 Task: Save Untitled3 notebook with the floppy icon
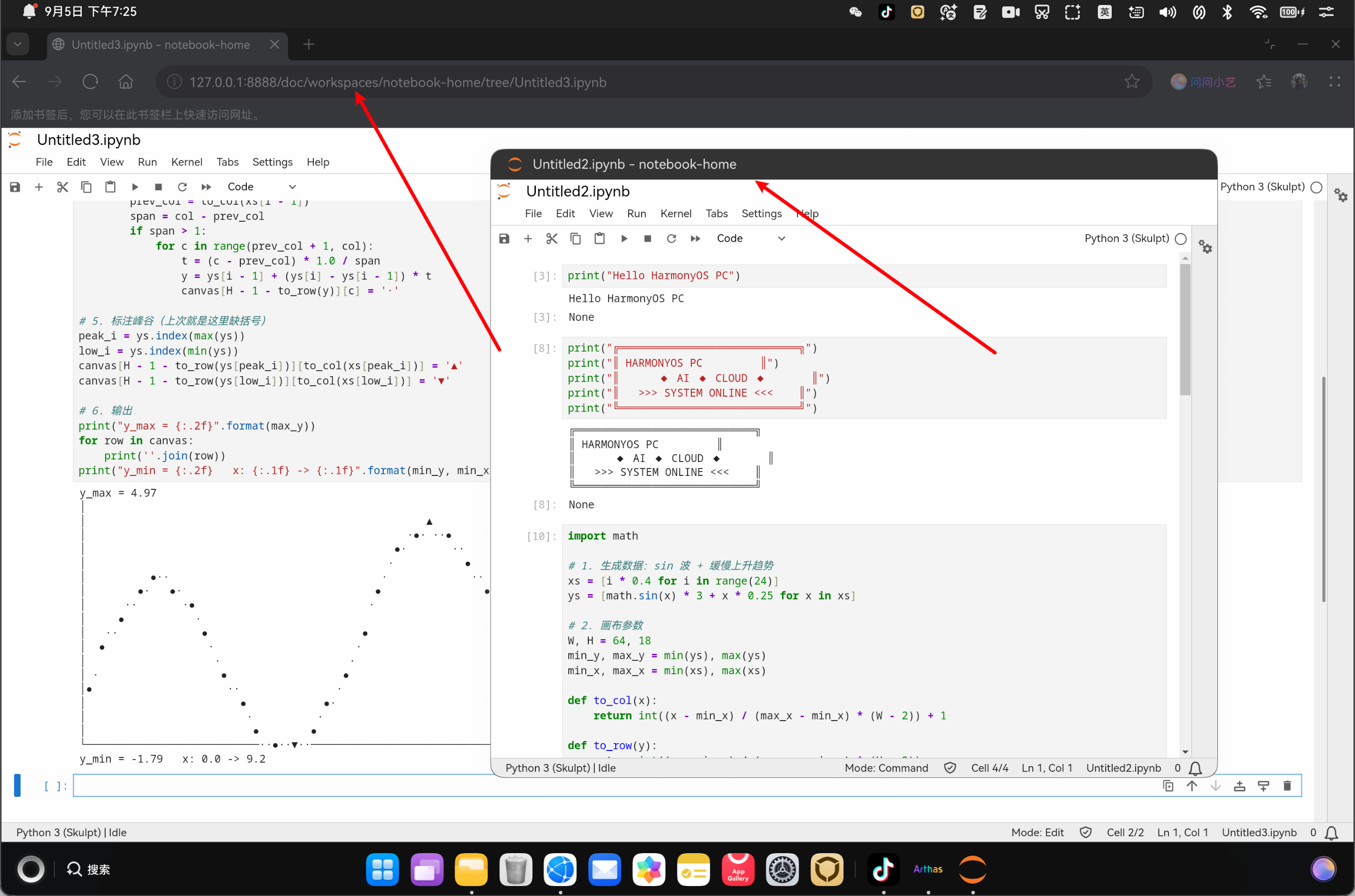15,187
